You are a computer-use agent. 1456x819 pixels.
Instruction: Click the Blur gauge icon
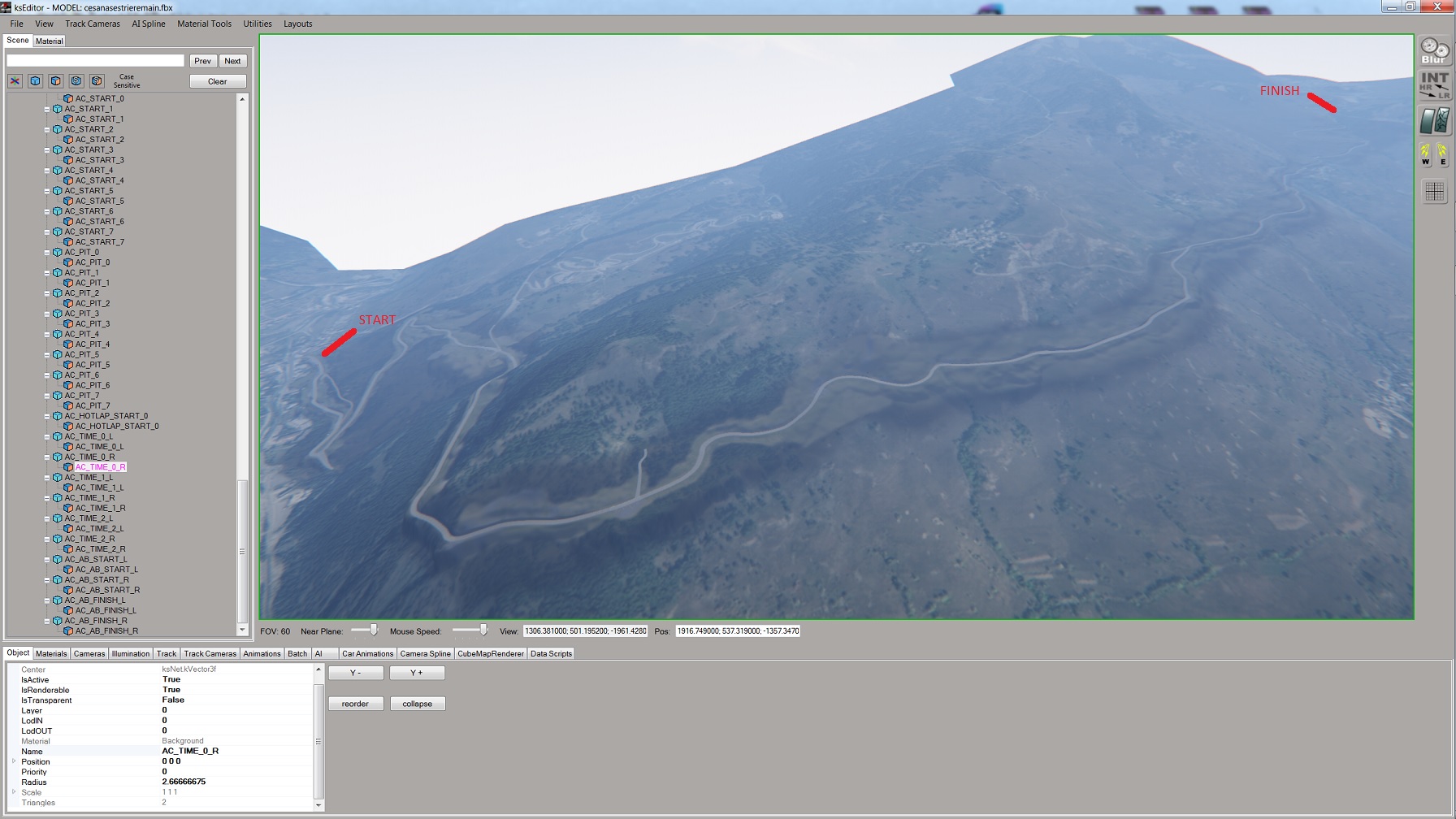[1434, 51]
